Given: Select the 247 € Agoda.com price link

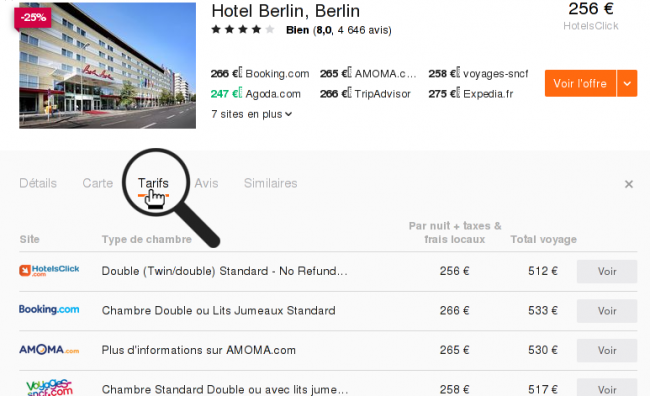Looking at the screenshot, I should click(255, 94).
